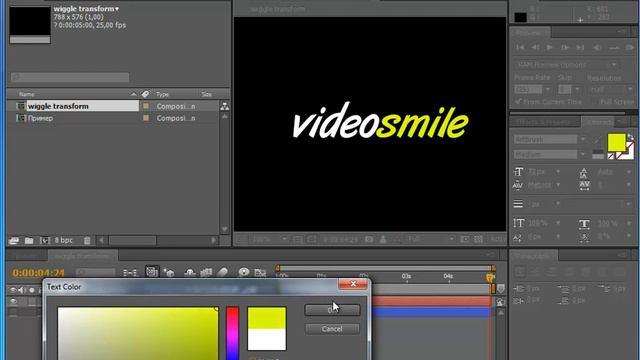This screenshot has width=640, height=360.
Task: Click the timeline ruler at 04s mark
Action: [448, 277]
